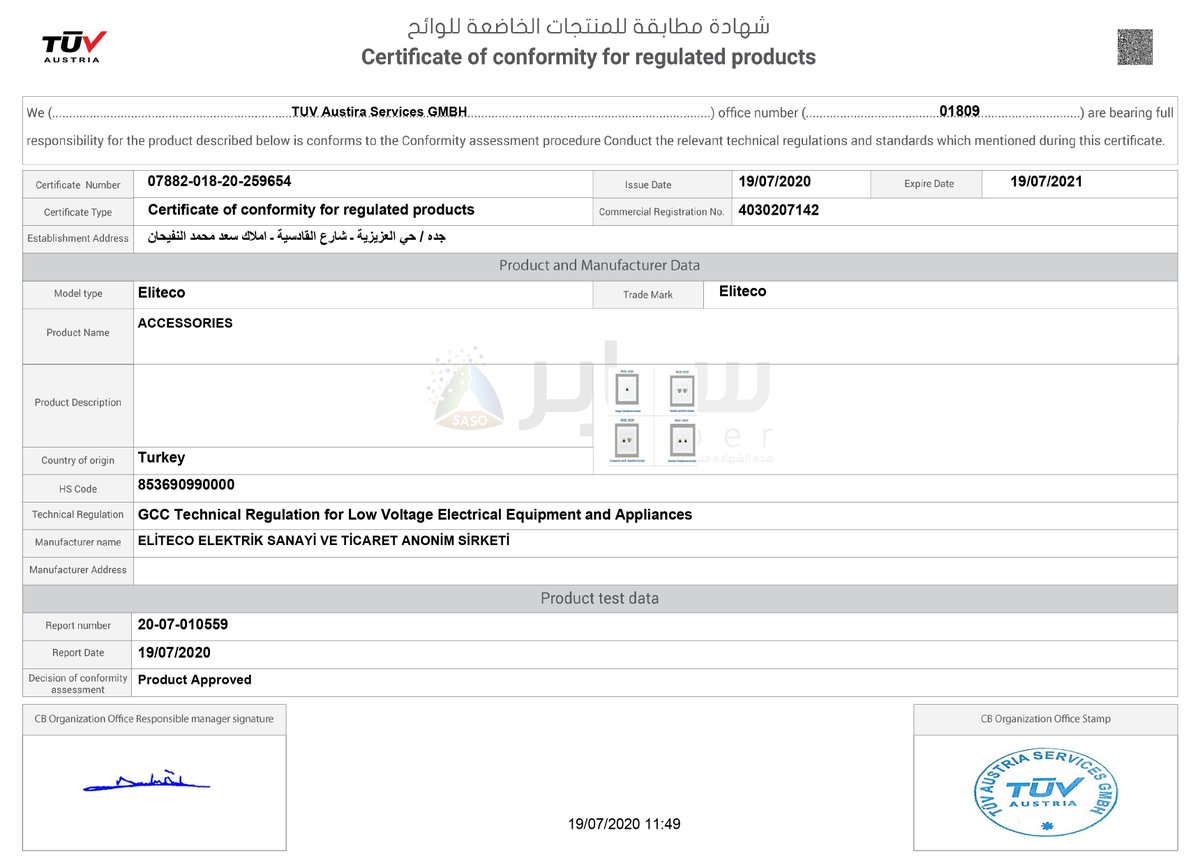Select the Certificate Type value text

[311, 209]
